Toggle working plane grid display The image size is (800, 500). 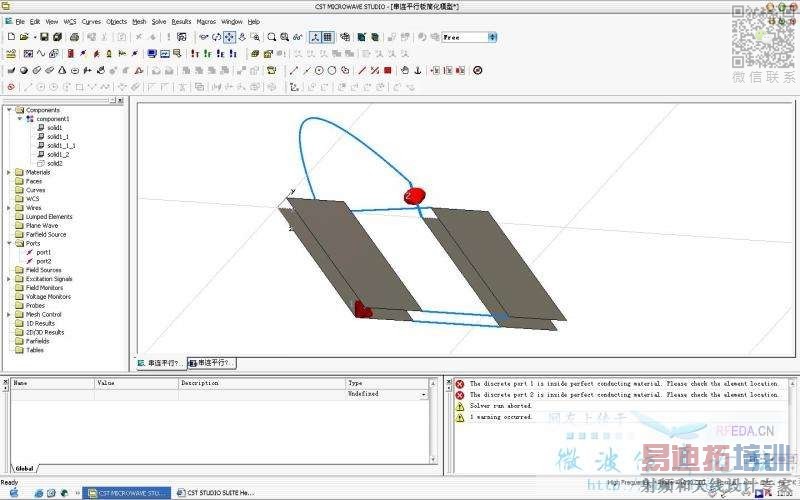click(x=328, y=37)
